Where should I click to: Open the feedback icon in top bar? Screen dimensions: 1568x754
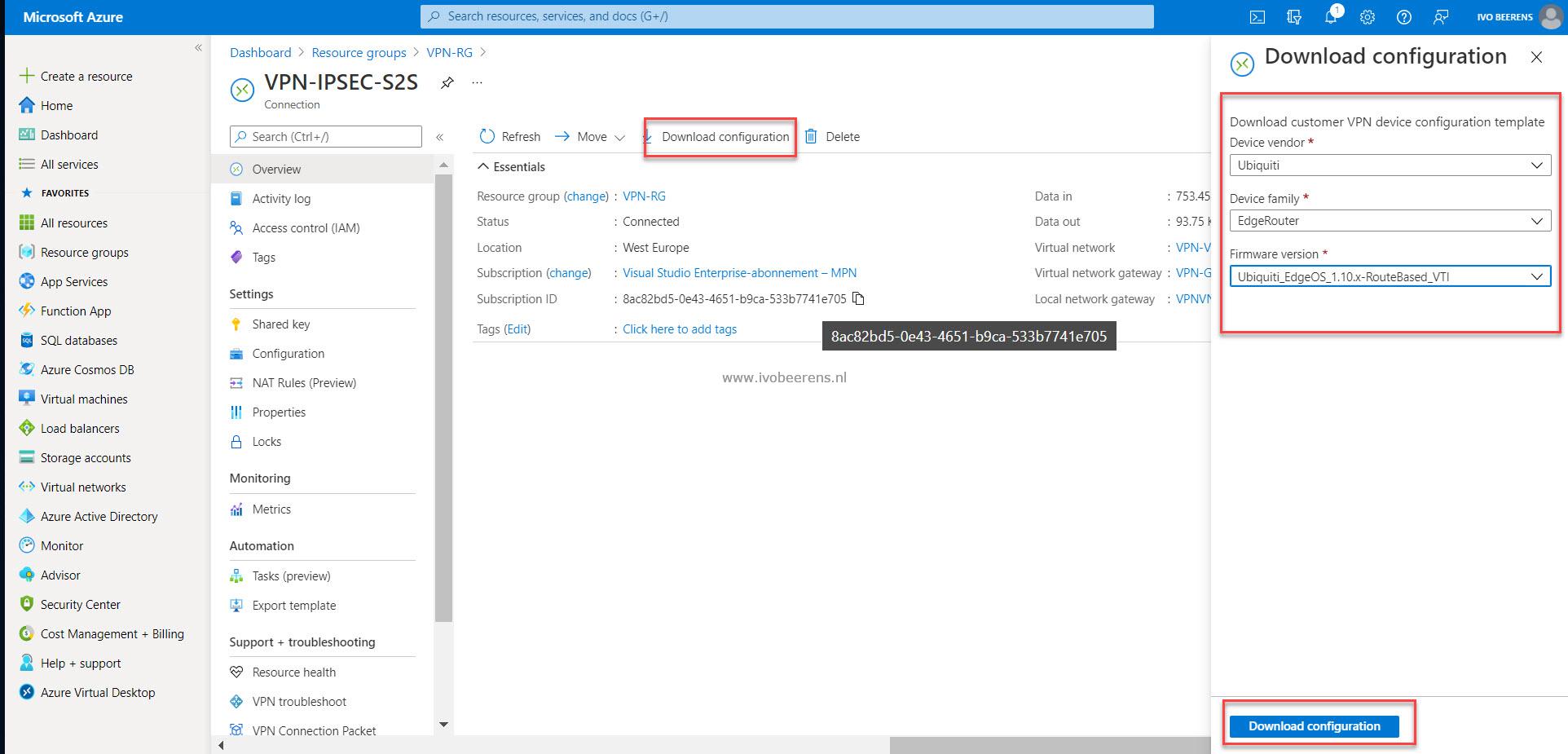point(1440,16)
